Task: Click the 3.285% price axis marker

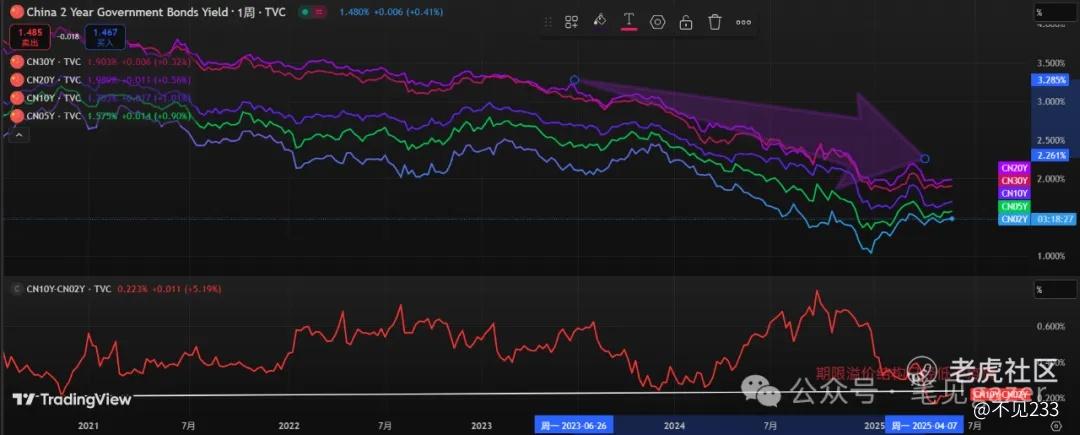Action: click(x=1050, y=80)
